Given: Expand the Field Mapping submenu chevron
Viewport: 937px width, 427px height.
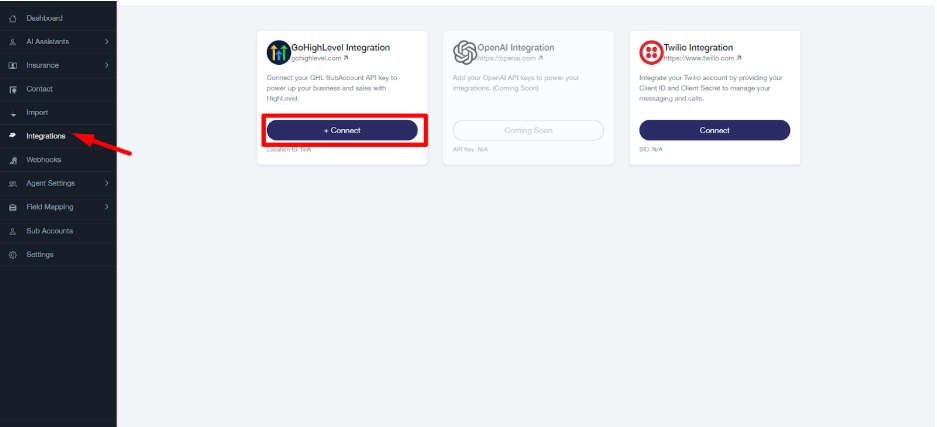Looking at the screenshot, I should pos(106,207).
